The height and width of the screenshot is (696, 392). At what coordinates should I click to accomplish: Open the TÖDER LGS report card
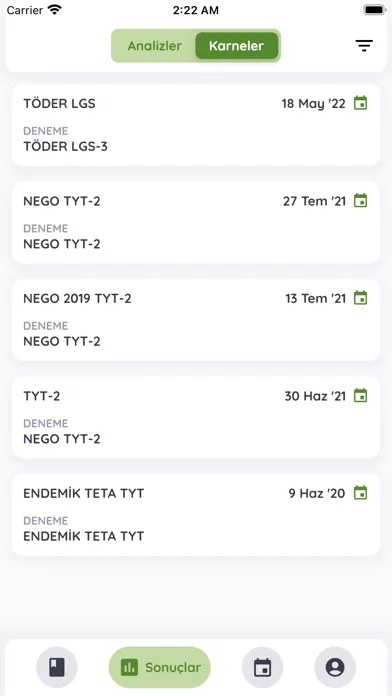196,125
